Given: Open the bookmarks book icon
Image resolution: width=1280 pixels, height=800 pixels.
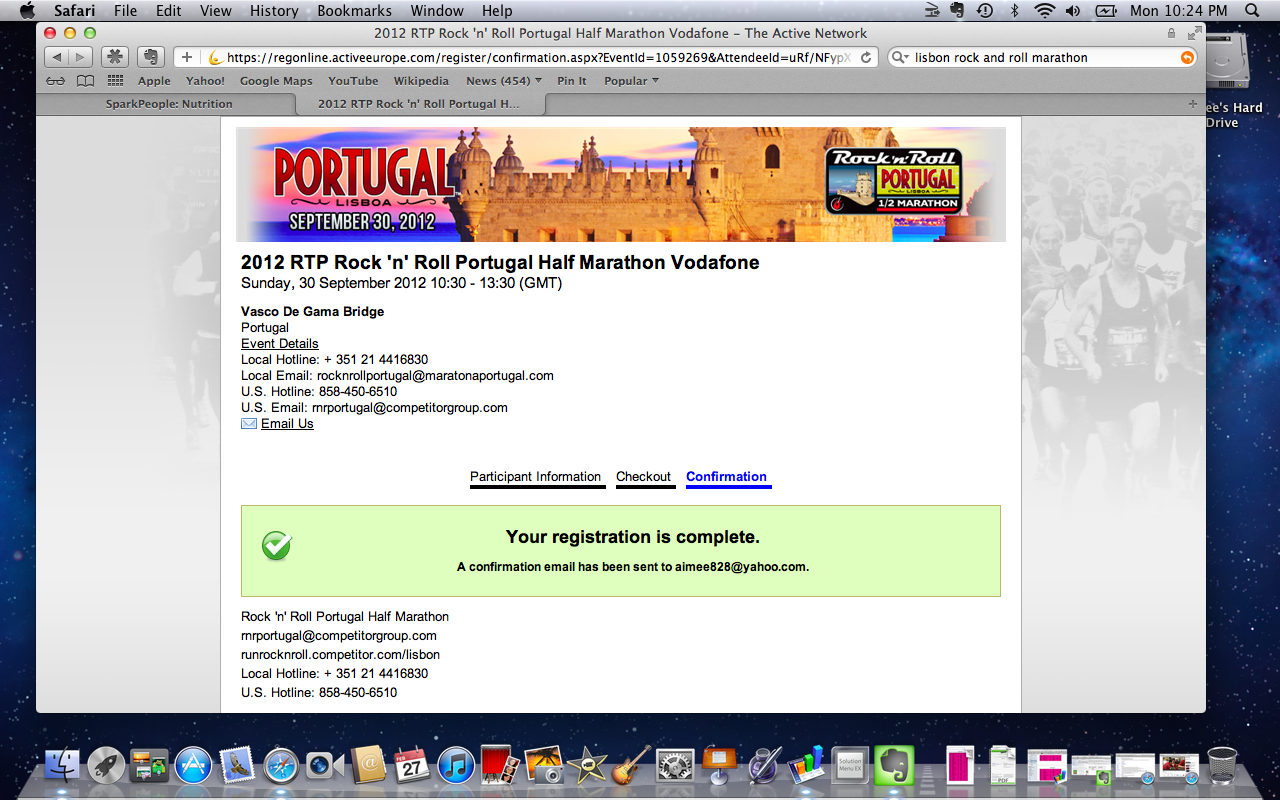Looking at the screenshot, I should [x=86, y=81].
